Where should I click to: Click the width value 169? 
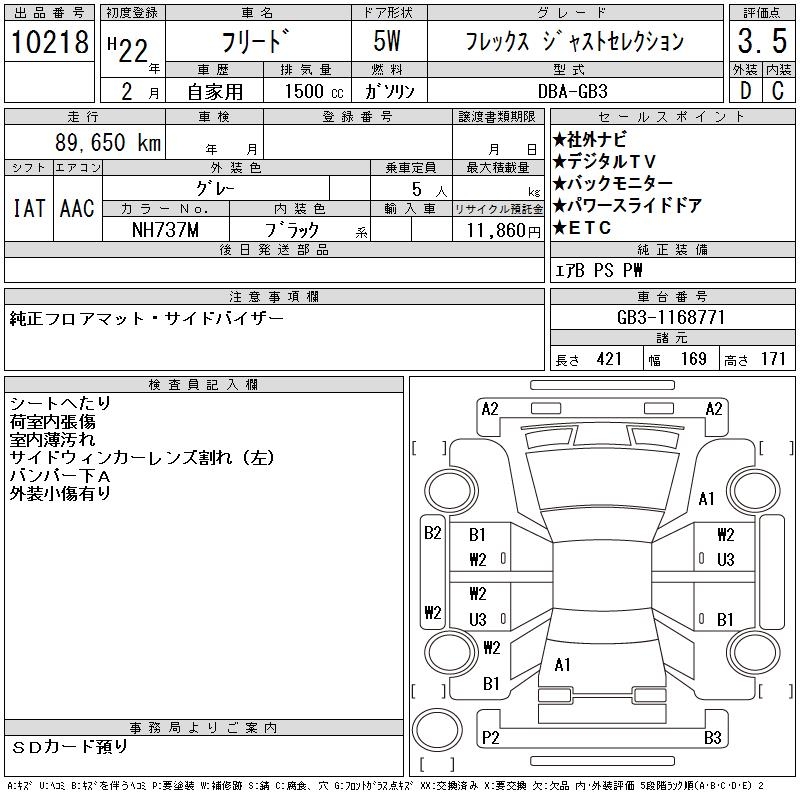click(x=694, y=359)
